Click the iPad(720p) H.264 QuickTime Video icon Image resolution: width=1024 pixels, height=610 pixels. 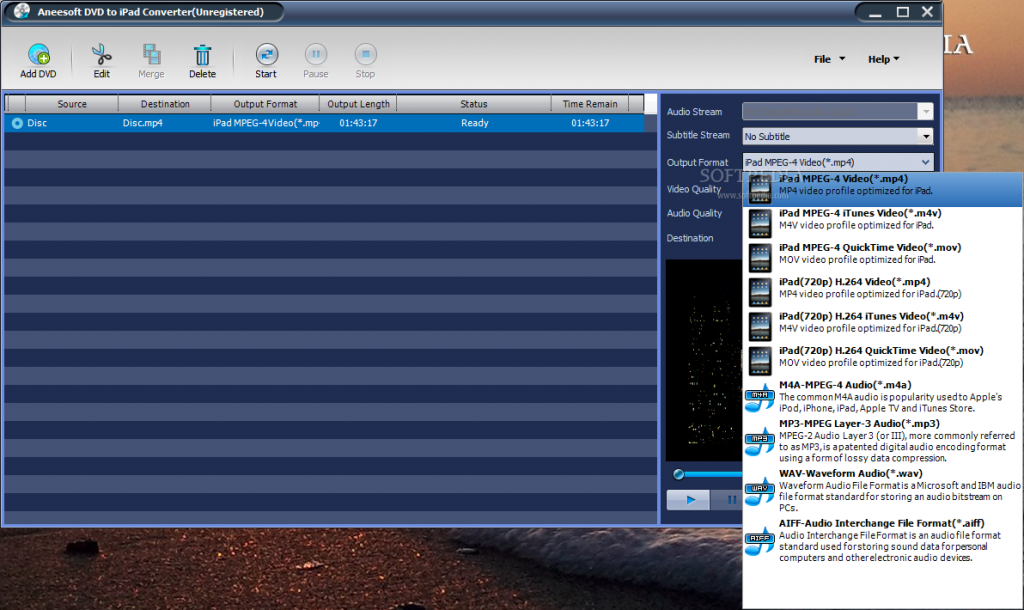pyautogui.click(x=760, y=361)
